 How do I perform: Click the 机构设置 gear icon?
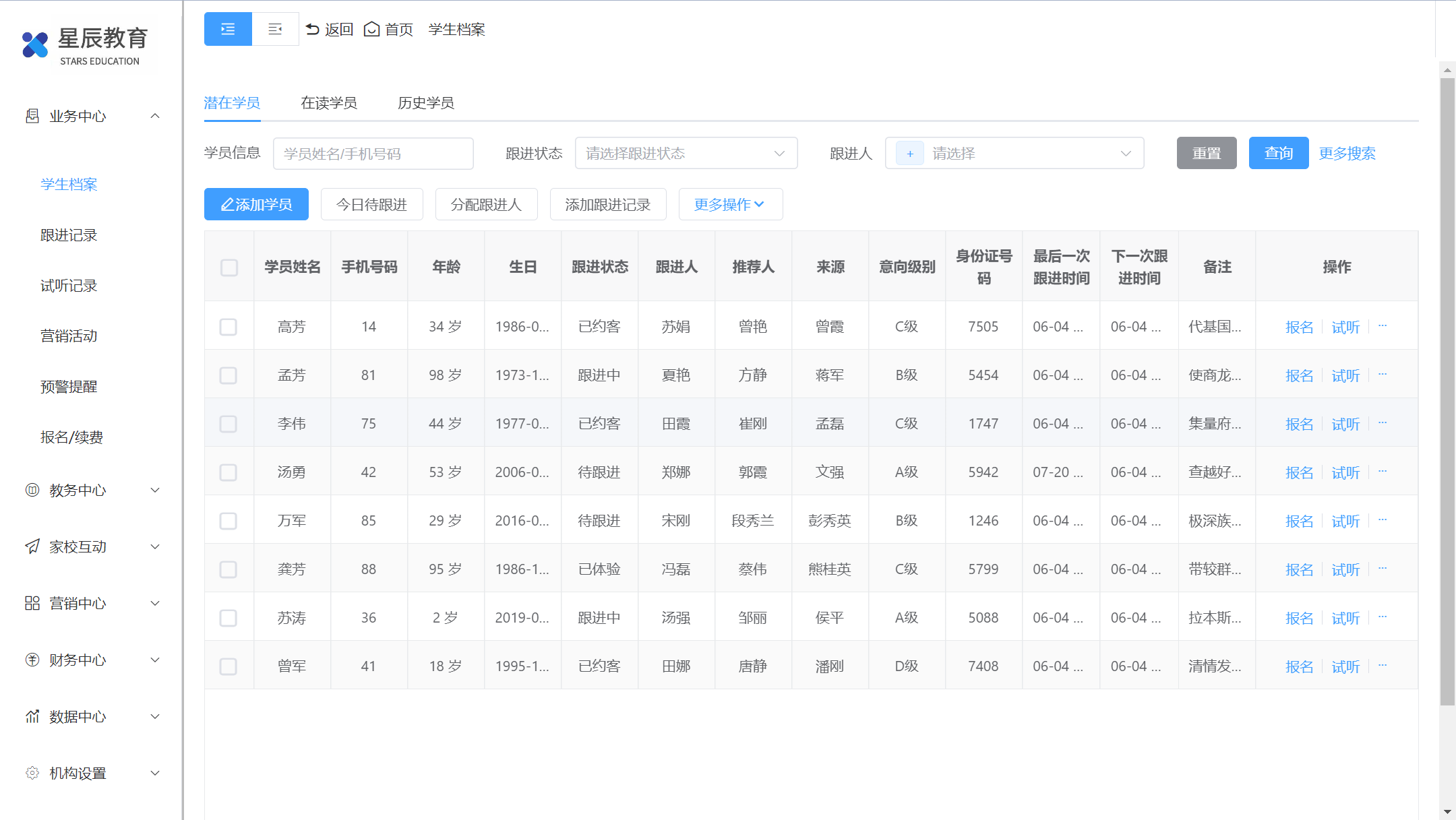click(x=32, y=773)
